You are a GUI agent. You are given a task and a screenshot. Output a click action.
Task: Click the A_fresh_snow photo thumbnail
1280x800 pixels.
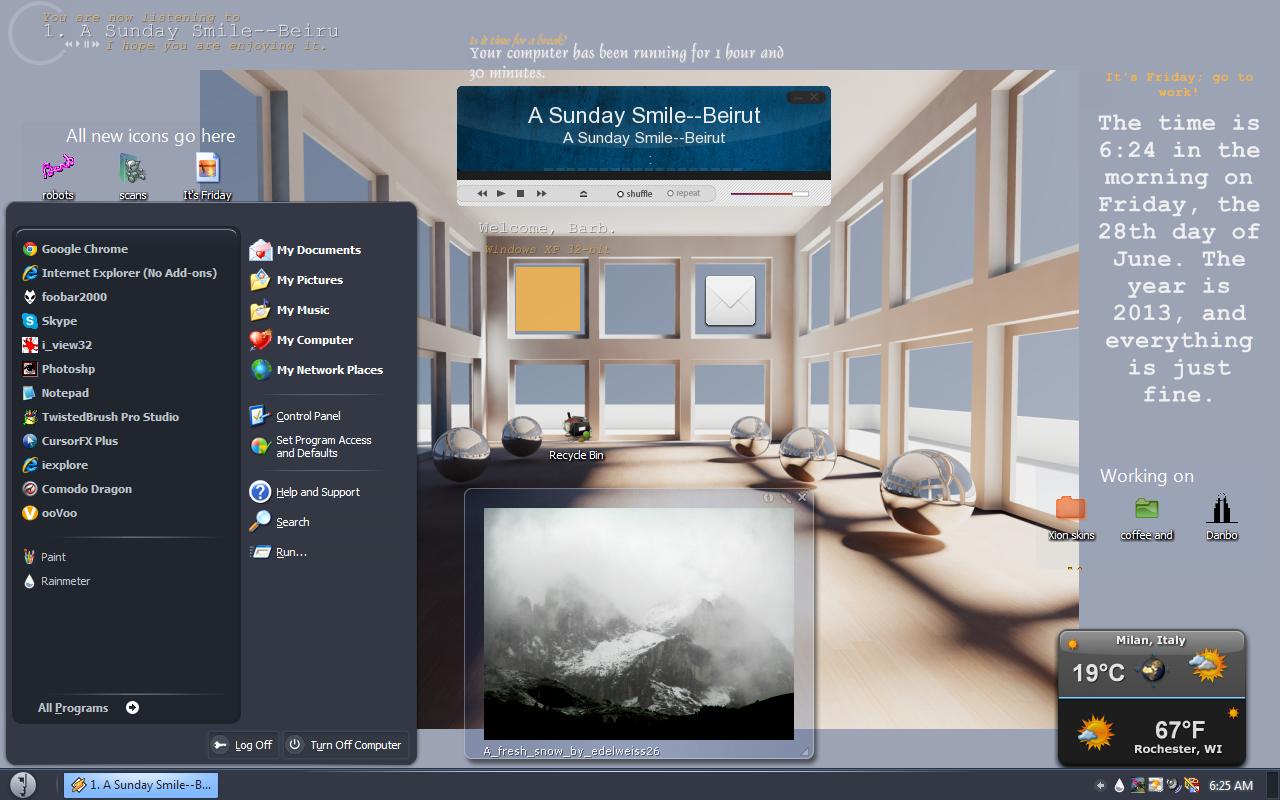pos(639,624)
